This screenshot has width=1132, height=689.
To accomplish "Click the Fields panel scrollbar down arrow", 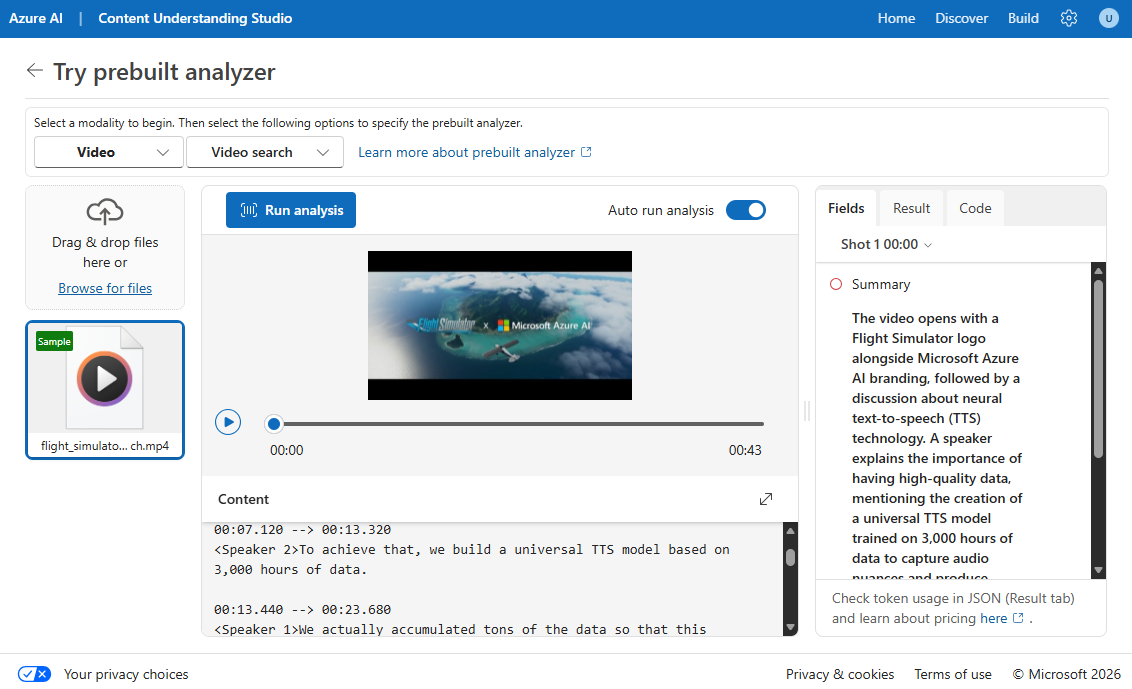I will coord(1098,570).
